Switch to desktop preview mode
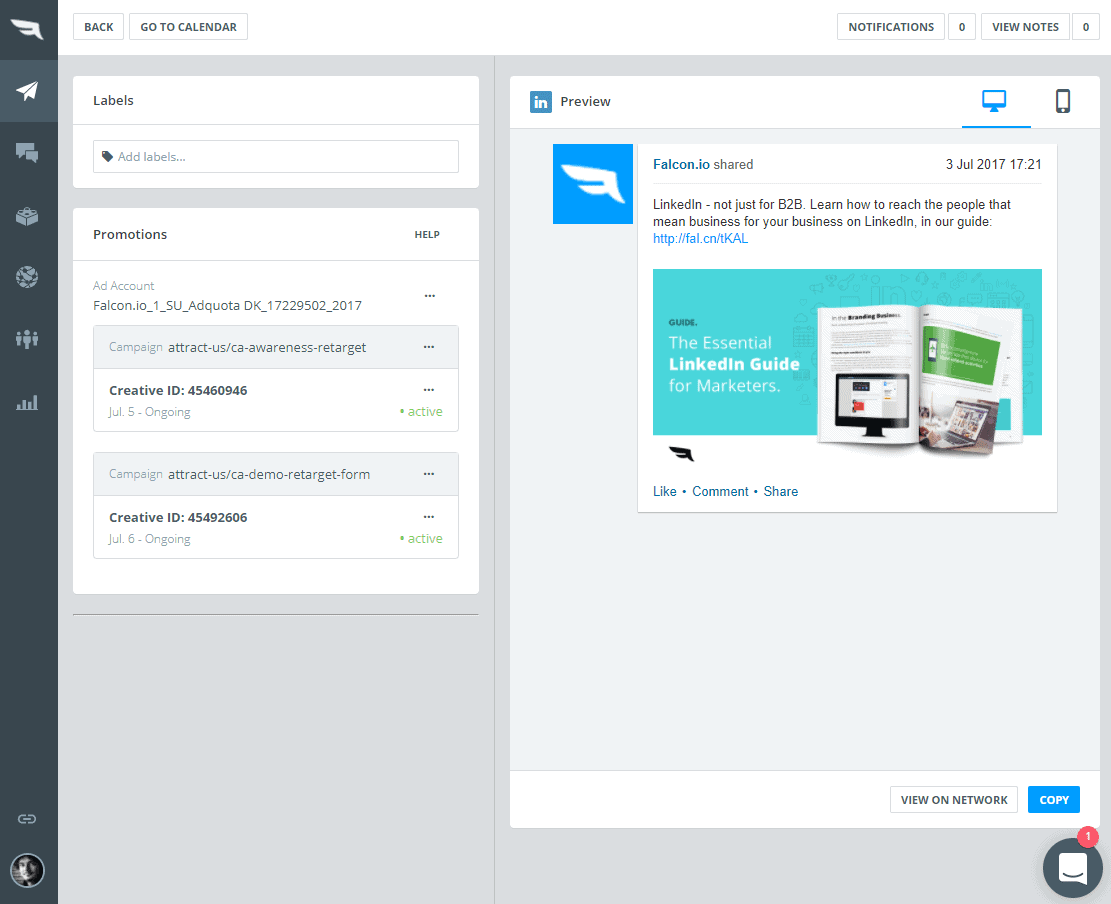The image size is (1111, 904). coord(995,101)
